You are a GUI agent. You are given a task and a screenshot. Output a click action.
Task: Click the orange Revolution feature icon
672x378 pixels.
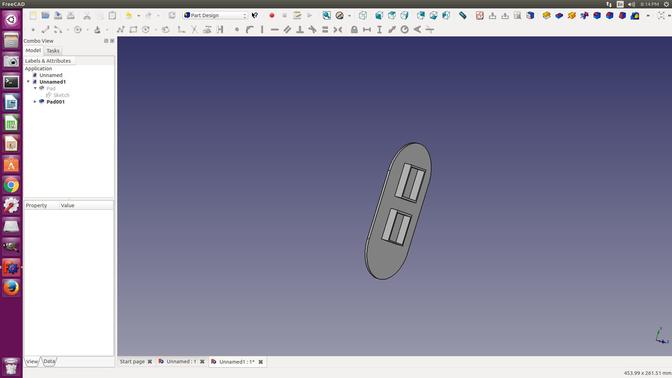tap(572, 15)
